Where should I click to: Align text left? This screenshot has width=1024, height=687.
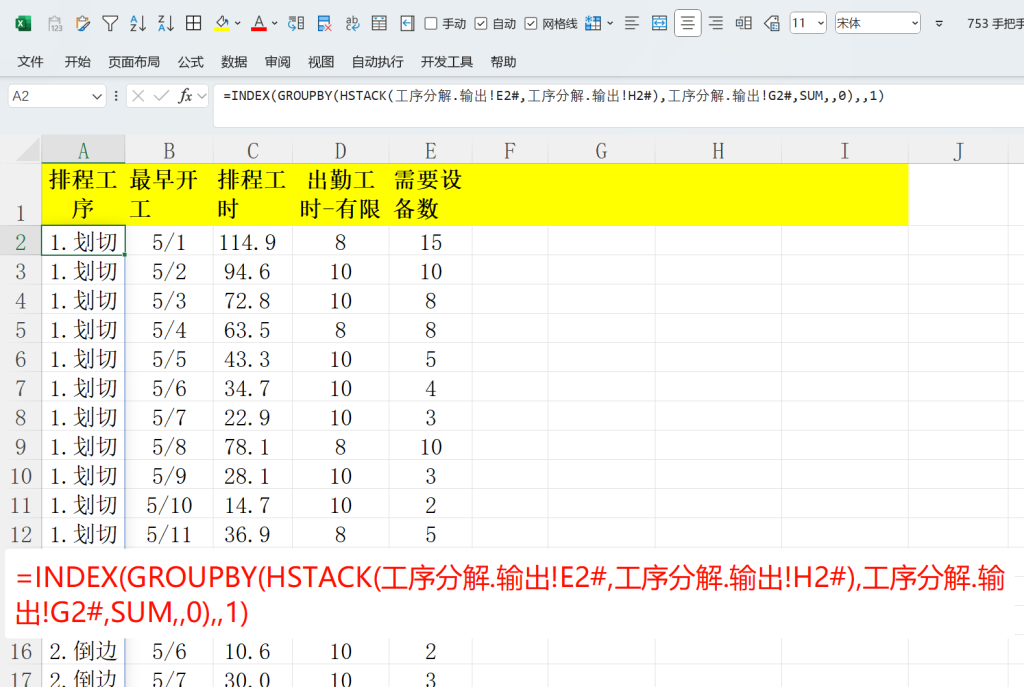[x=632, y=24]
